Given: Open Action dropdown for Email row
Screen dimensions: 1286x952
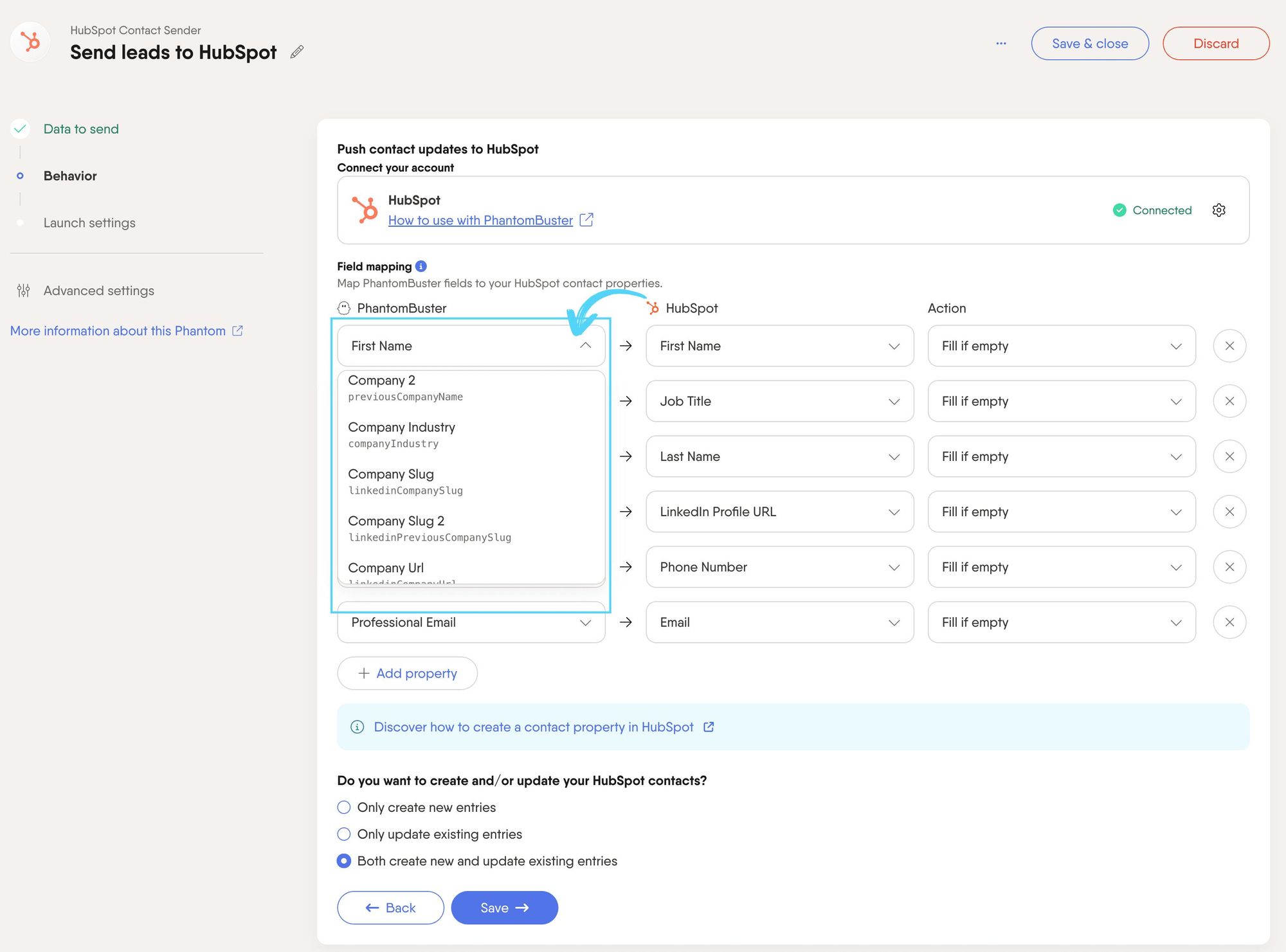Looking at the screenshot, I should click(x=1062, y=622).
